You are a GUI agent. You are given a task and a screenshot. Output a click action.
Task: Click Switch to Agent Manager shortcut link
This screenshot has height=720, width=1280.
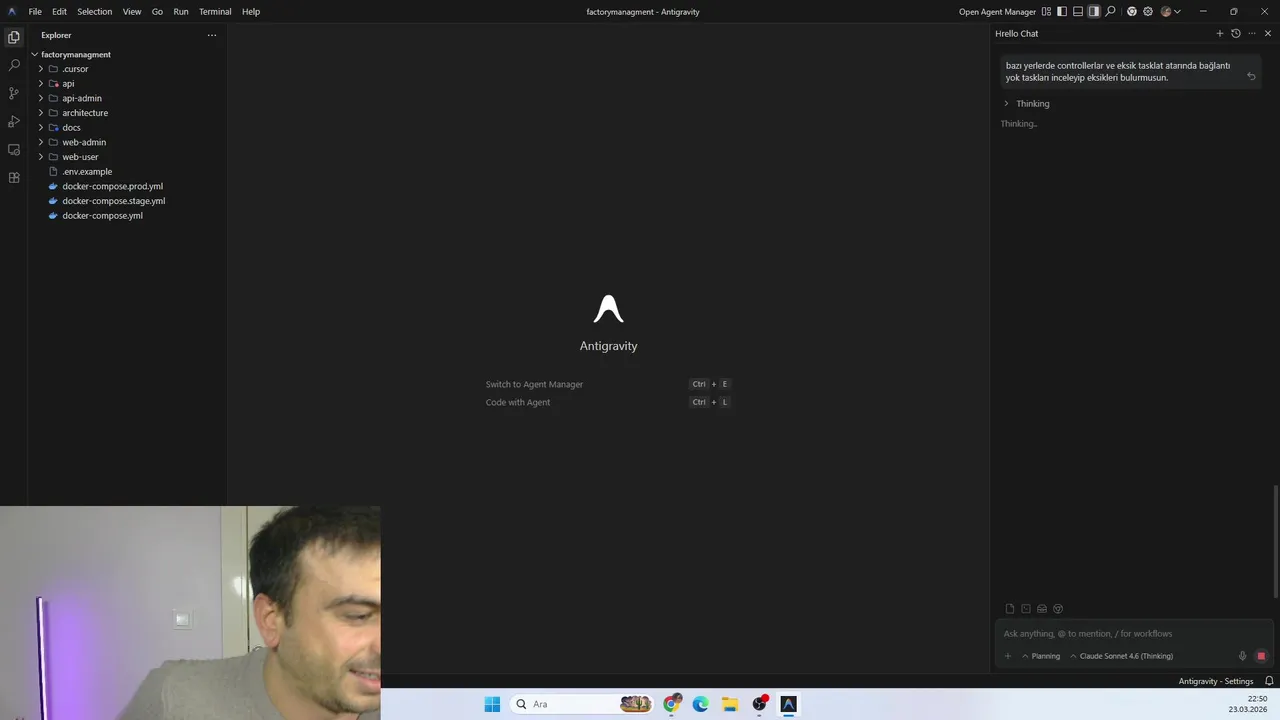(534, 384)
